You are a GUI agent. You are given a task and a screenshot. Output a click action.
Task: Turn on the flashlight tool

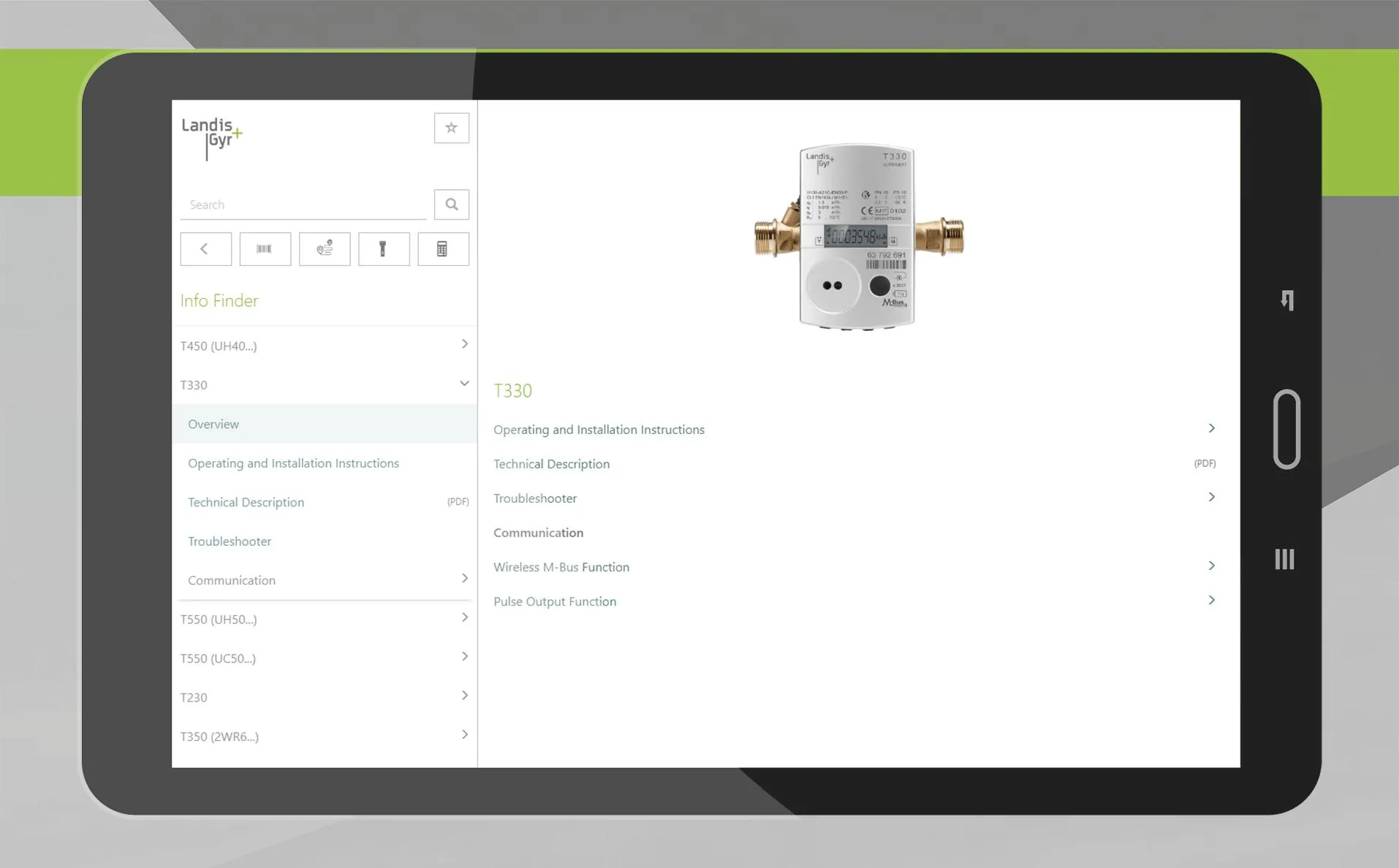pos(384,249)
